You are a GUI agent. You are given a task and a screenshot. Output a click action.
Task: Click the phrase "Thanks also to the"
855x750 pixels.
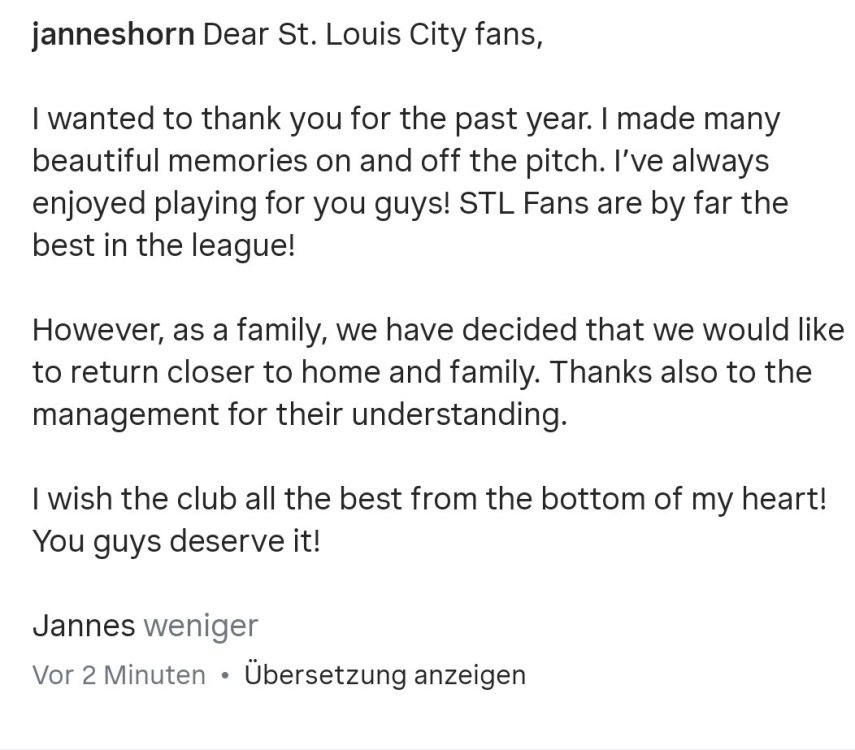(680, 371)
